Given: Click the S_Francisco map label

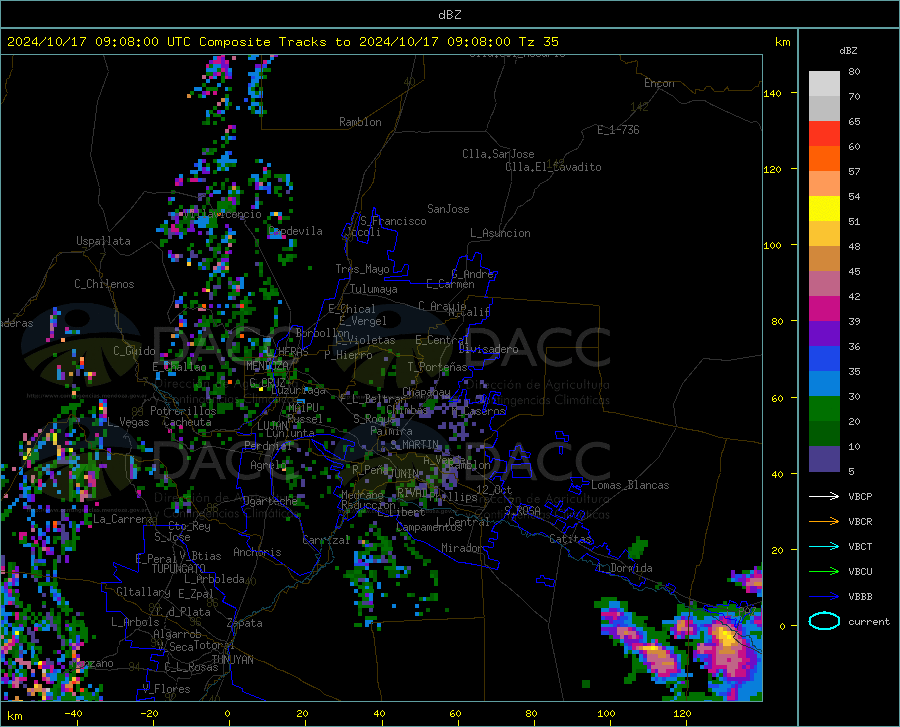Looking at the screenshot, I should pos(393,221).
